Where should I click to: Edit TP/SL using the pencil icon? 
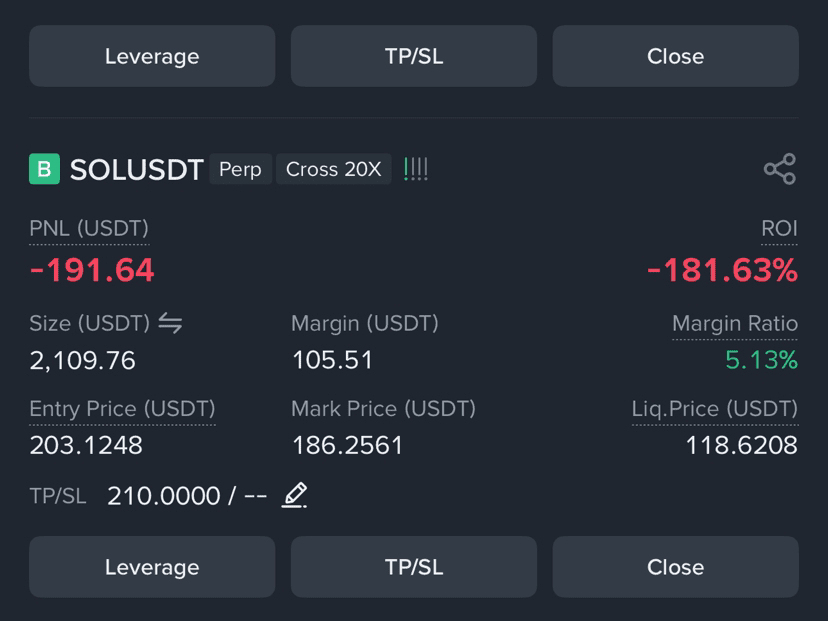294,495
